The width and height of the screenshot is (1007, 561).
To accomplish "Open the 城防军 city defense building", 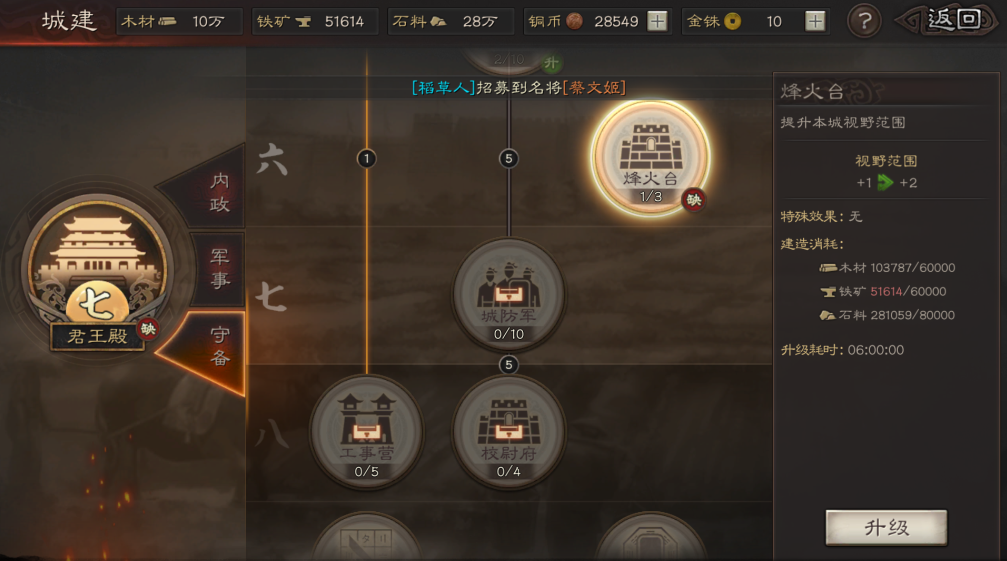I will 509,293.
